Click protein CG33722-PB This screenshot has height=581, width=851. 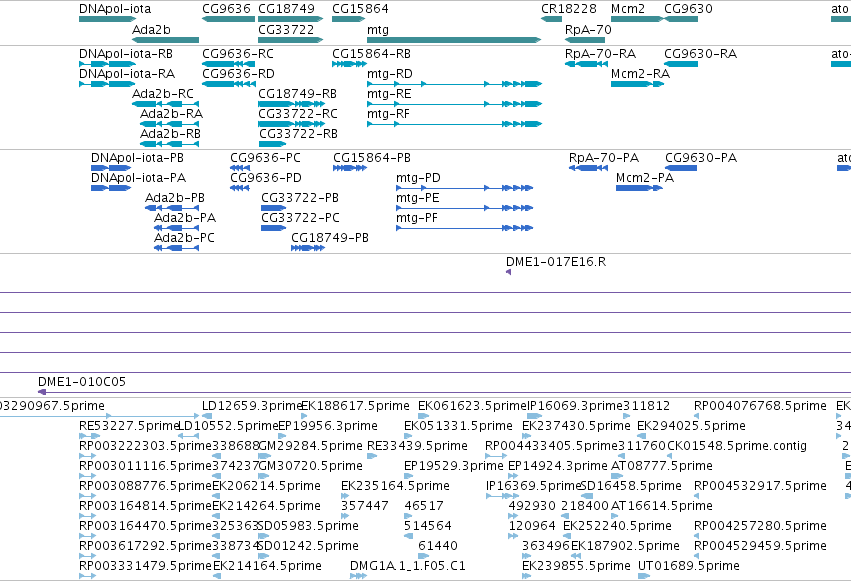[274, 208]
